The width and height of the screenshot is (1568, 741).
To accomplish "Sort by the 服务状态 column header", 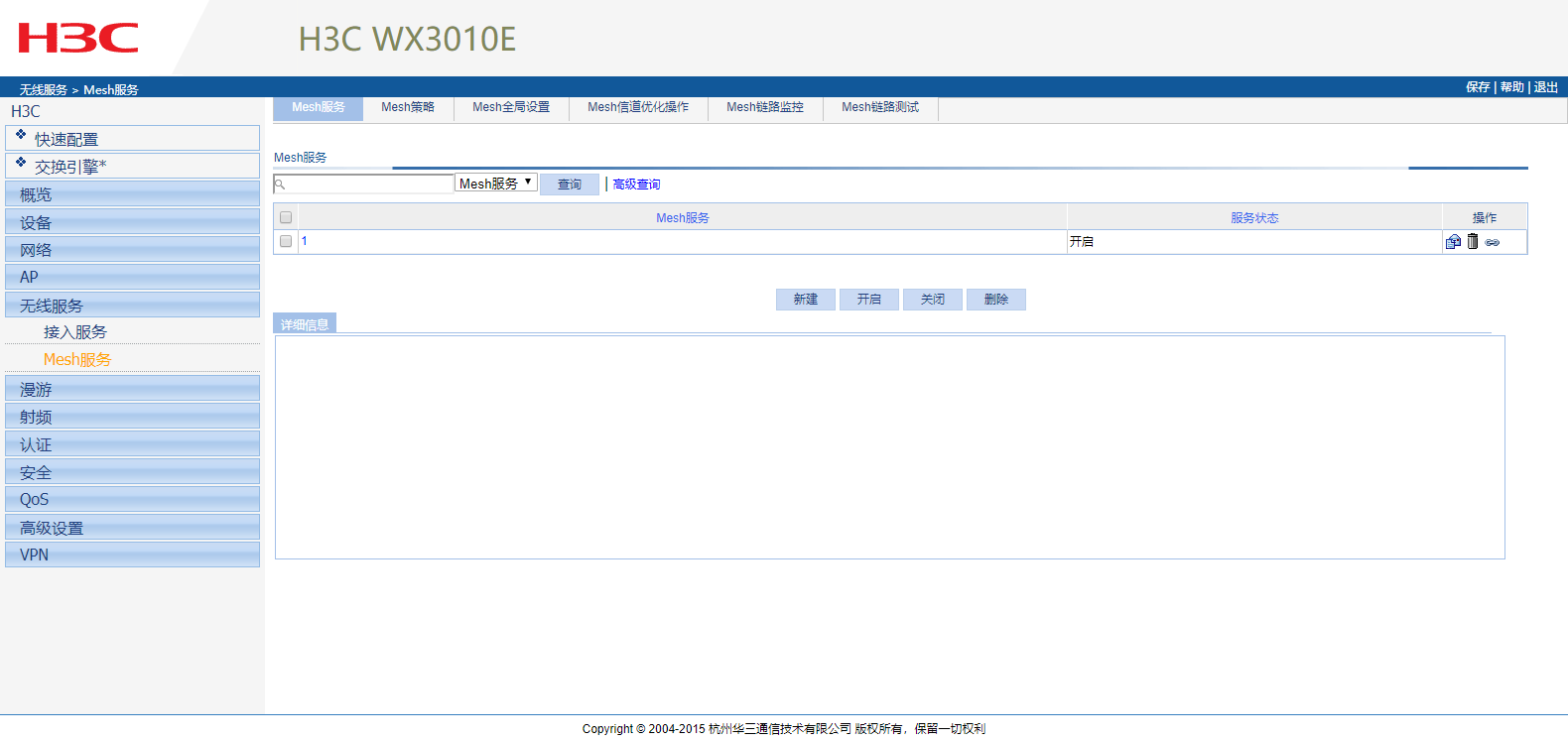I will coord(1254,218).
